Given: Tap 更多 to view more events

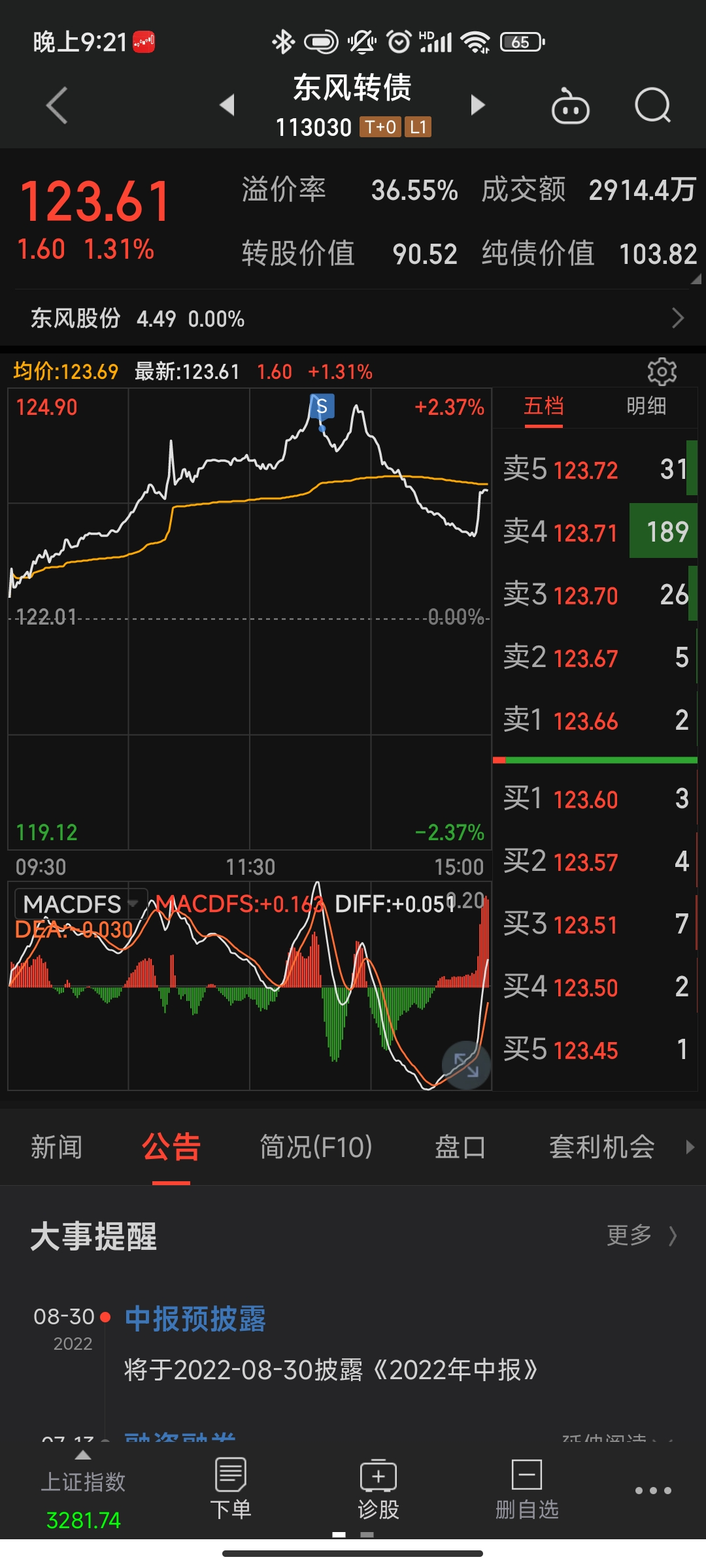Looking at the screenshot, I should 641,1235.
